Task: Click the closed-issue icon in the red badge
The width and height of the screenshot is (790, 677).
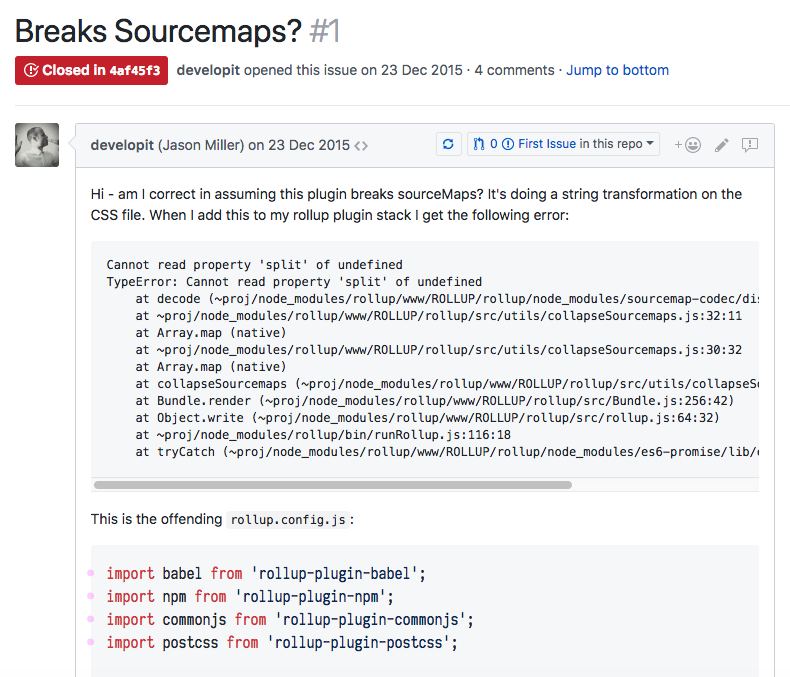Action: (31, 71)
